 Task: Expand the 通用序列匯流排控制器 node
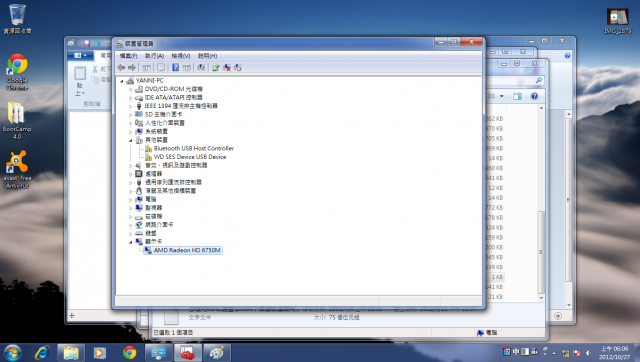tap(131, 183)
